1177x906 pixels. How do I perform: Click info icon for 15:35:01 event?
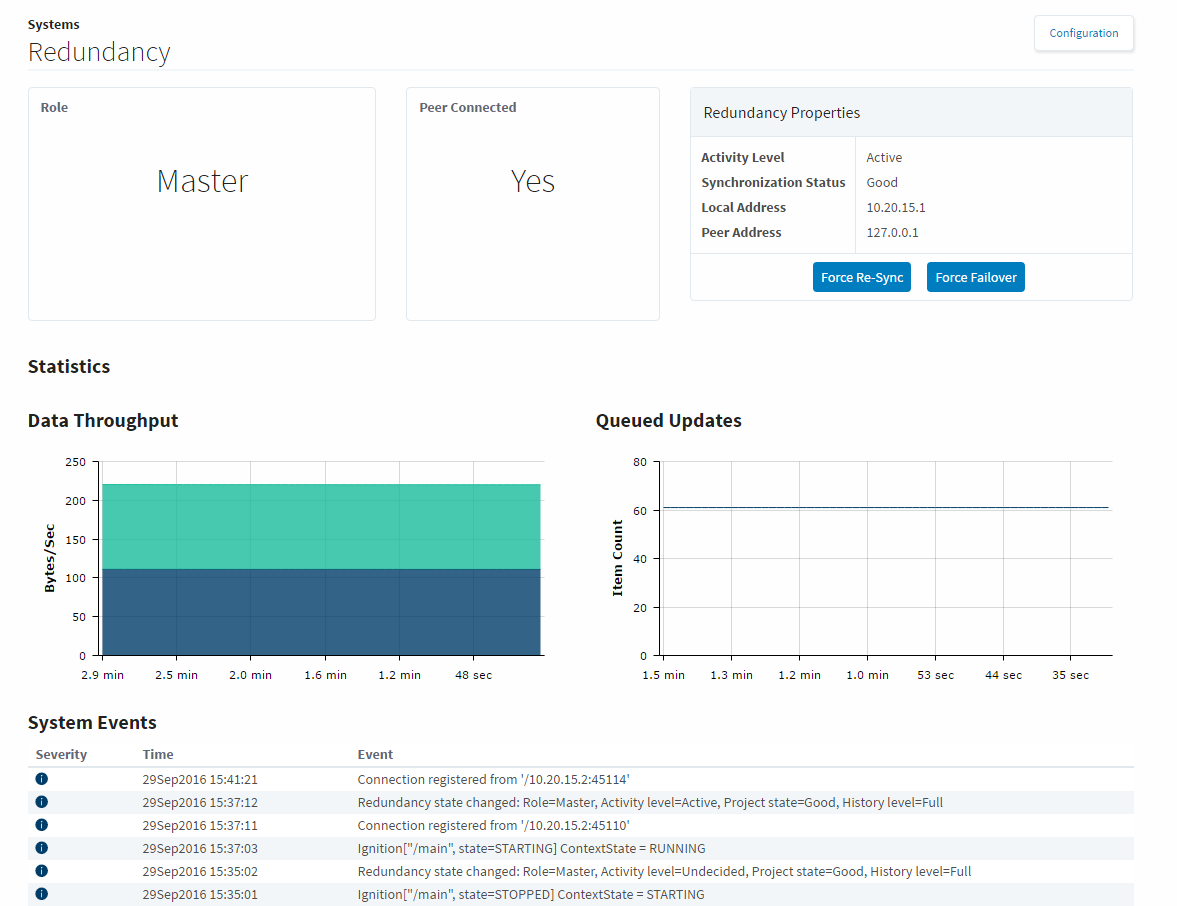coord(42,894)
